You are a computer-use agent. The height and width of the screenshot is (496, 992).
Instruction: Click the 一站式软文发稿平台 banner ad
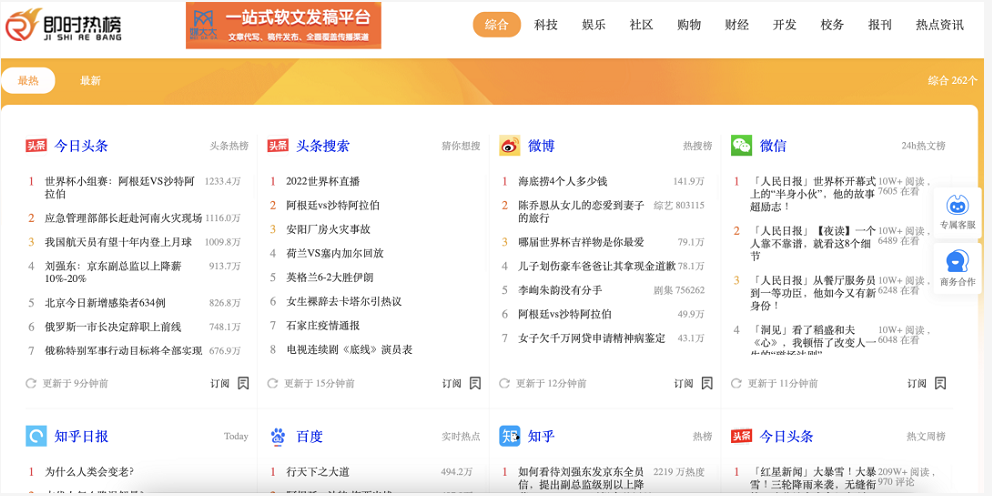283,25
